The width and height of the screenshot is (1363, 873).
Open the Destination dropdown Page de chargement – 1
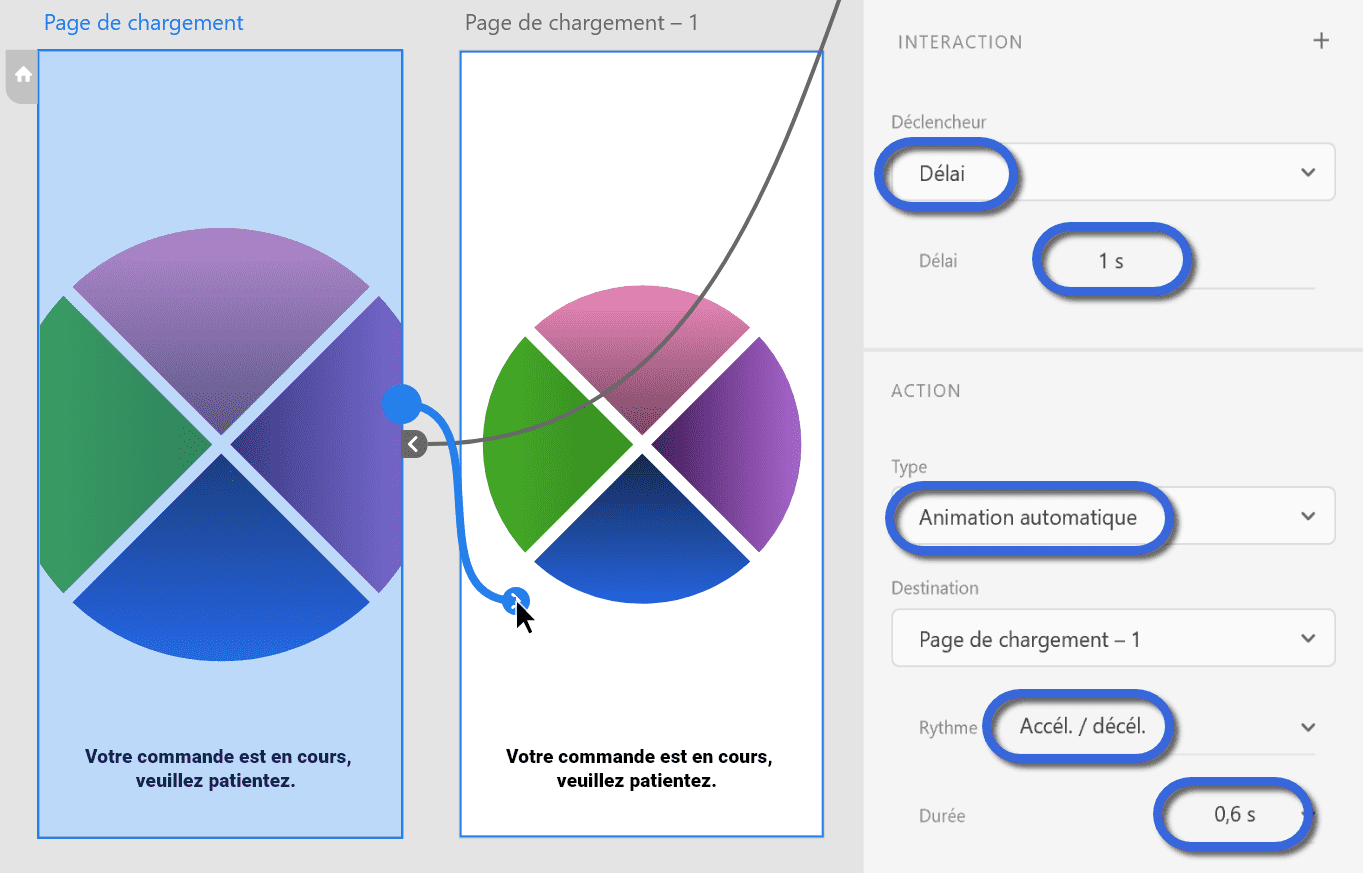(1113, 638)
